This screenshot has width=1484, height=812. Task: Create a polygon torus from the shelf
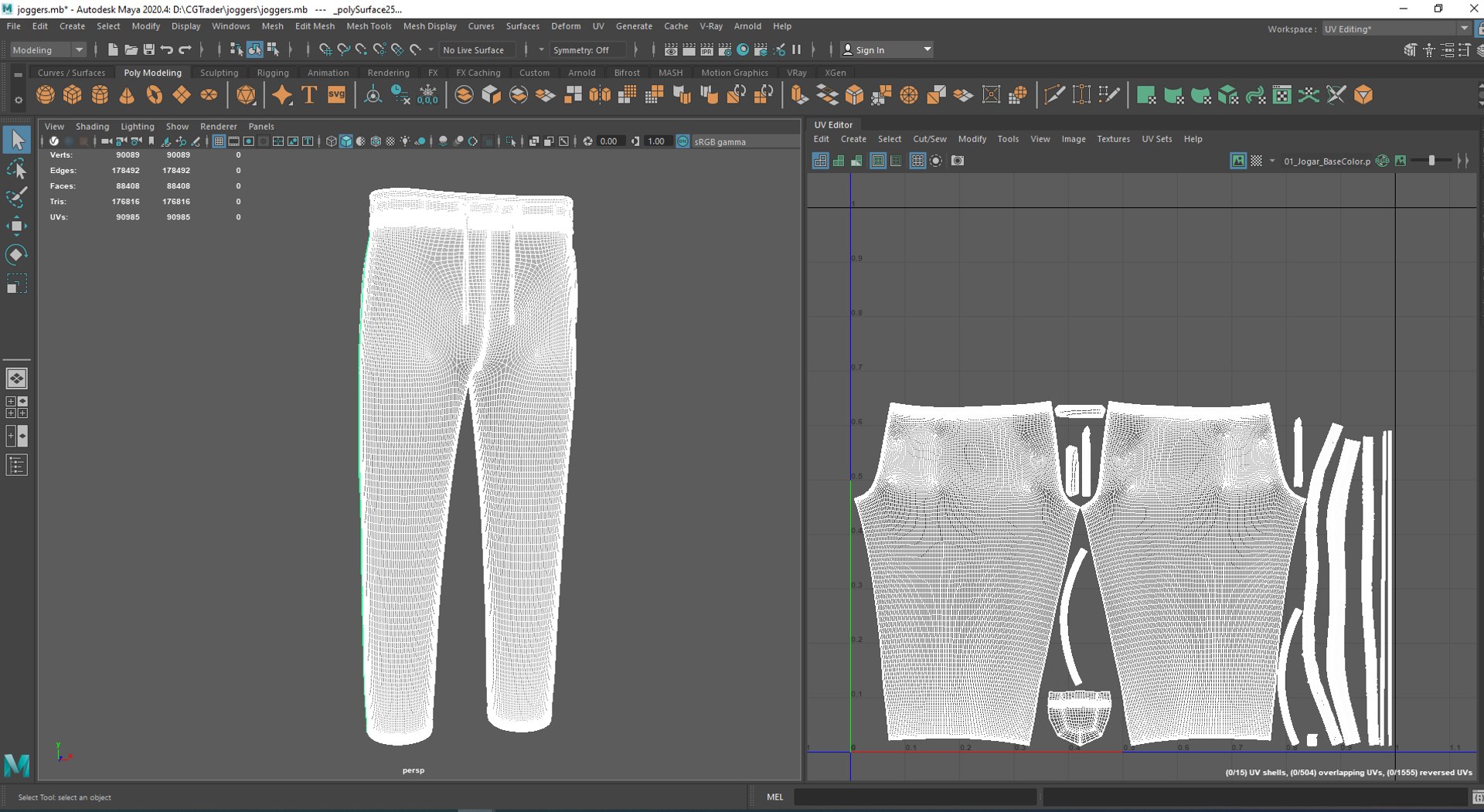tap(155, 95)
